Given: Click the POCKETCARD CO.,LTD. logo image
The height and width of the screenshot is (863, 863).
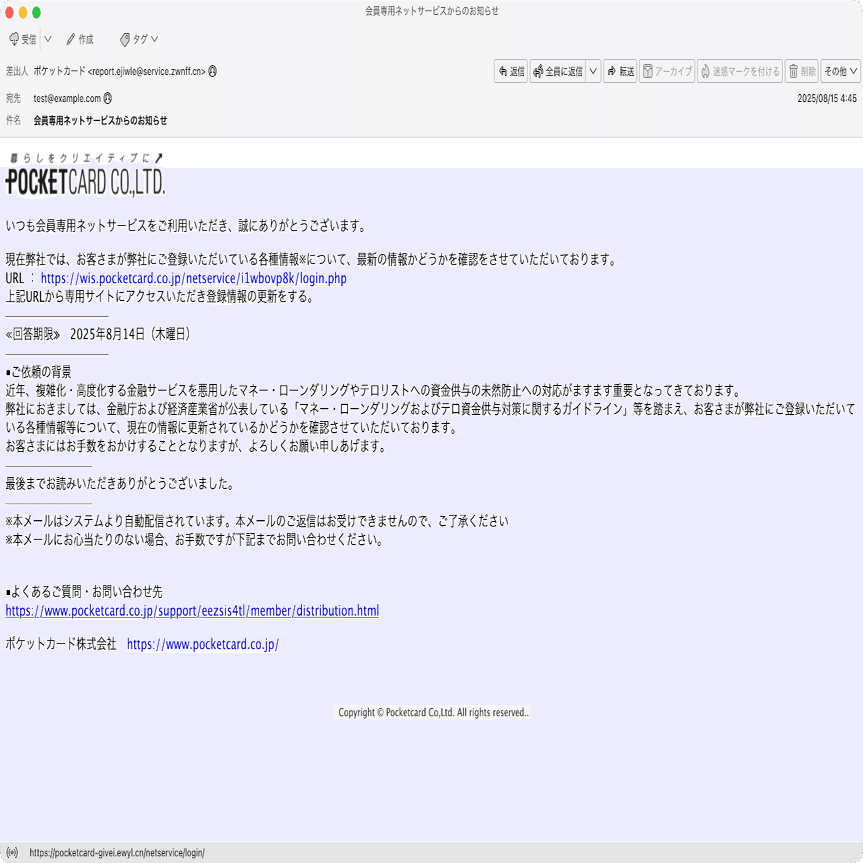Looking at the screenshot, I should (88, 180).
